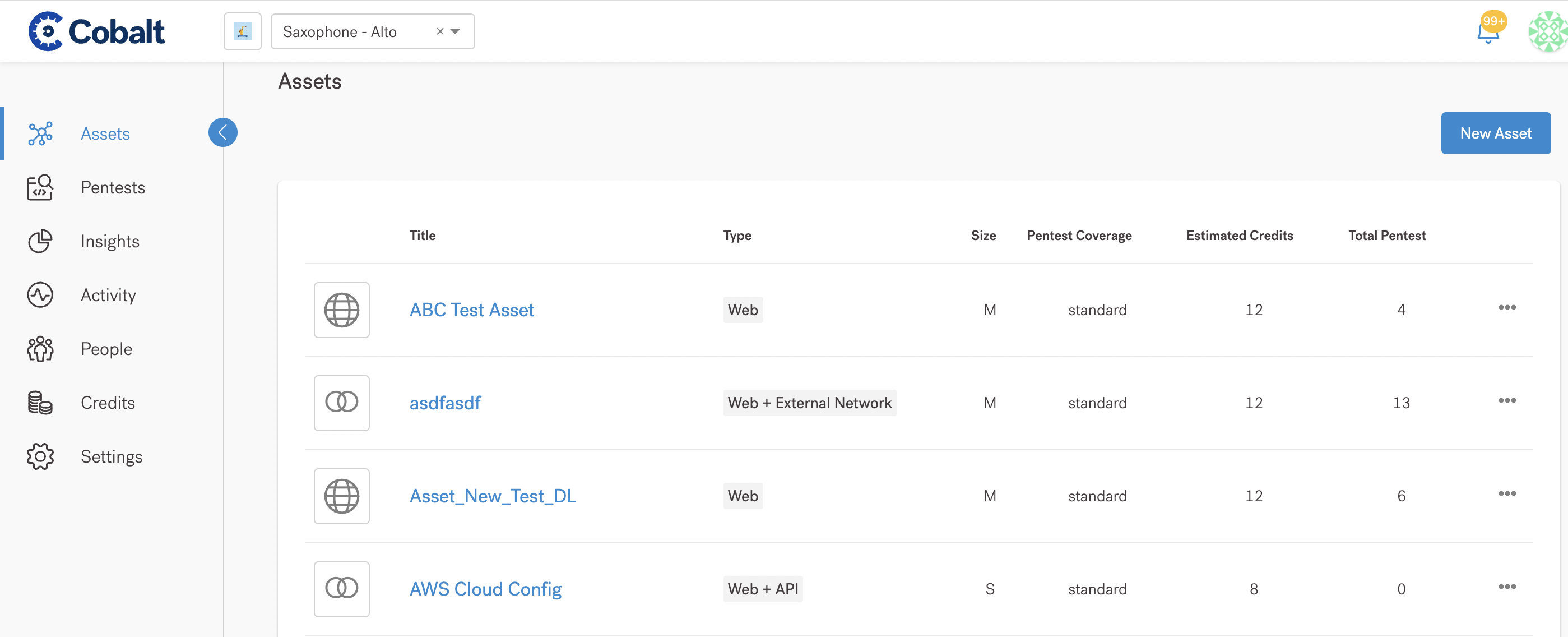Click the user avatar in top-right corner

click(1547, 31)
